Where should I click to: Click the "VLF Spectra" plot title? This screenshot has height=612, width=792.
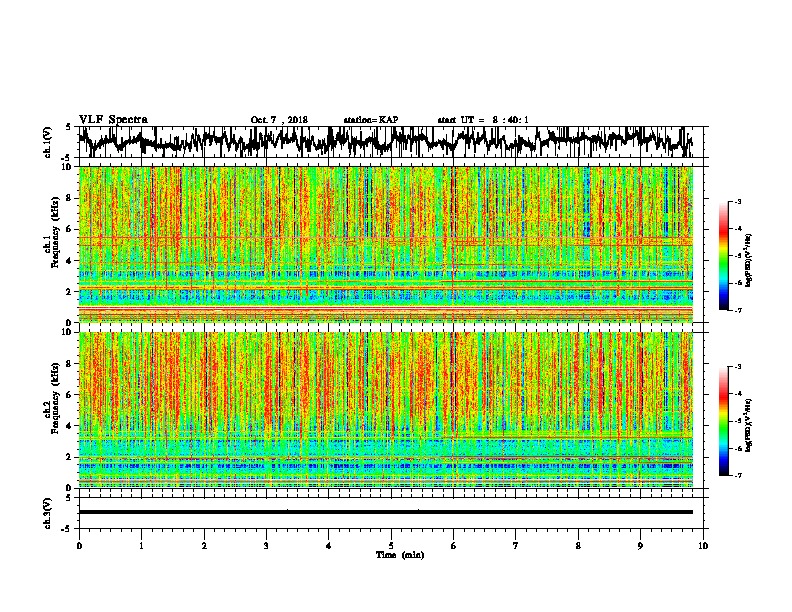click(x=113, y=120)
